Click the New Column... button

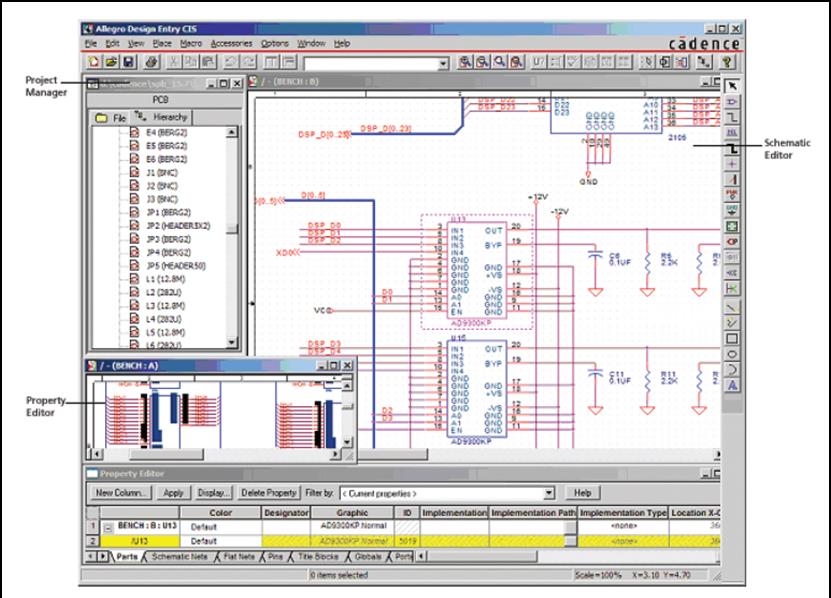120,493
